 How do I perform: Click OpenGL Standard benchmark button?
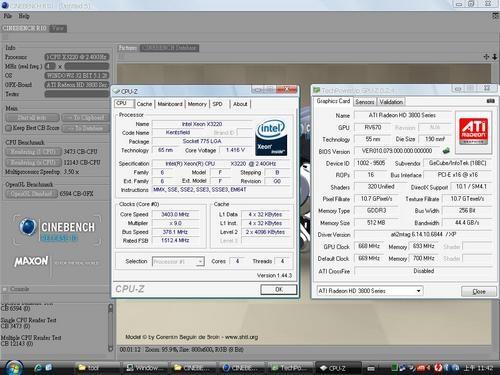(31, 194)
